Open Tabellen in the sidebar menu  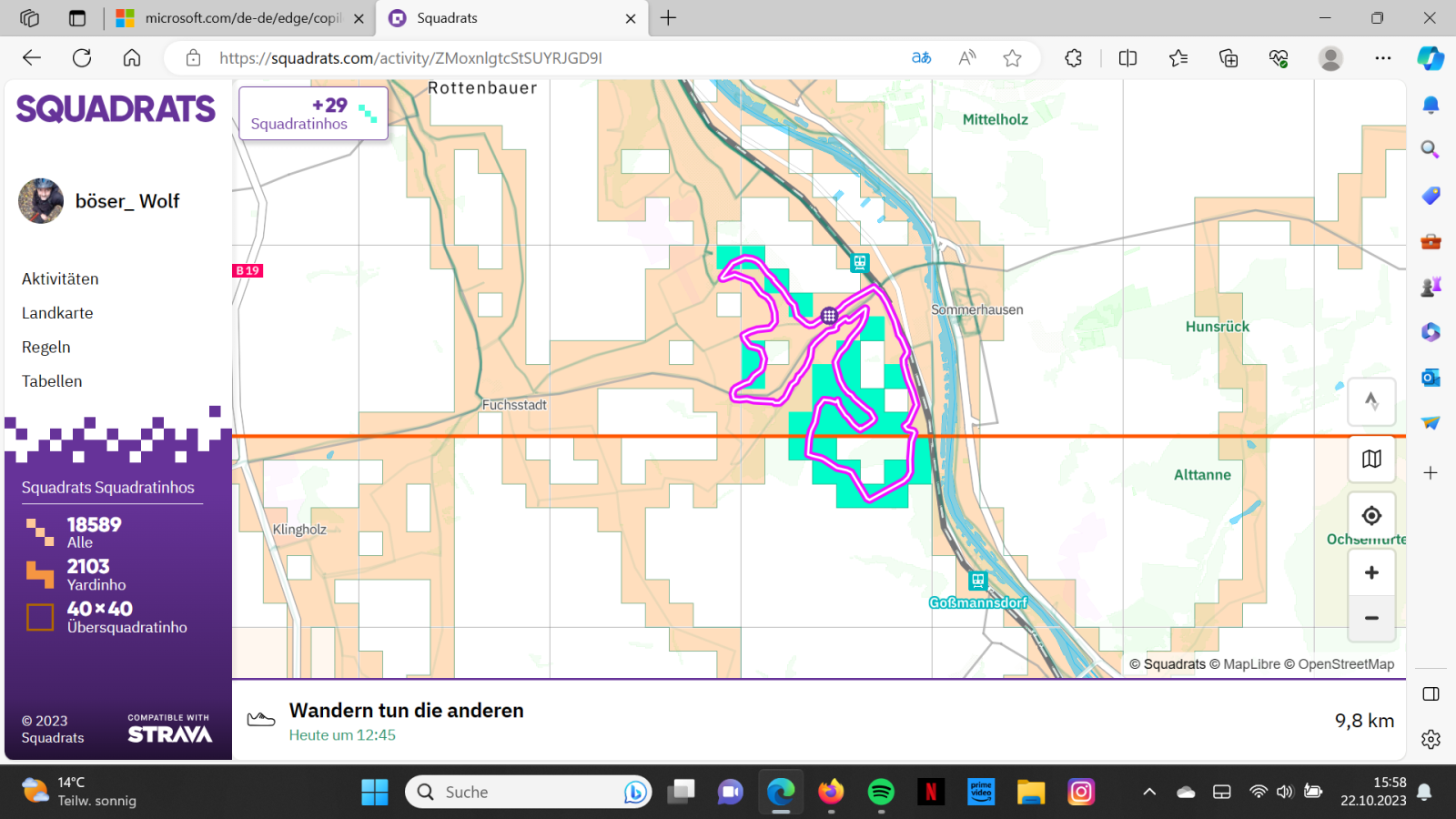52,381
